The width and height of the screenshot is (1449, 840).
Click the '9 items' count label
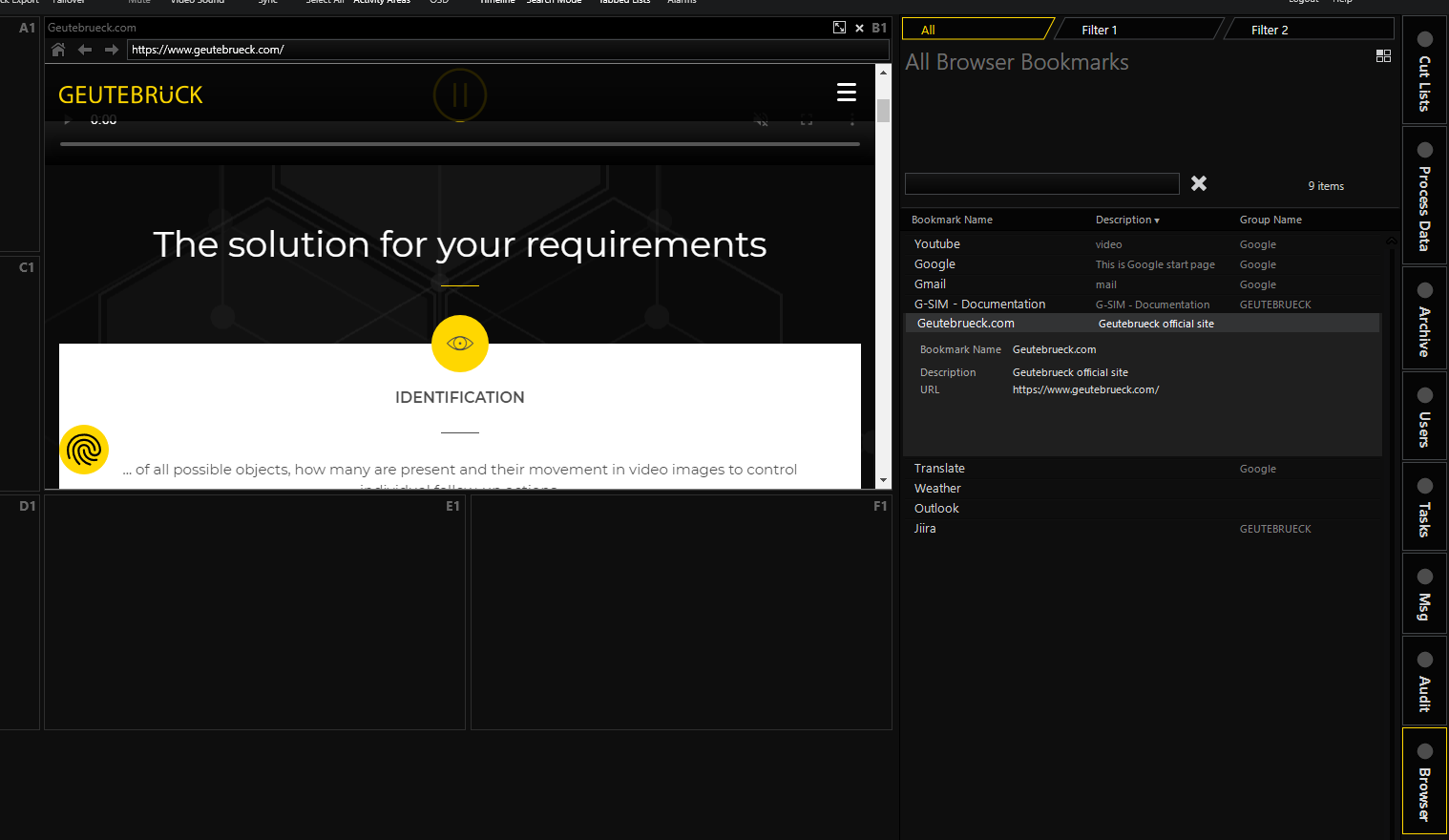1326,186
